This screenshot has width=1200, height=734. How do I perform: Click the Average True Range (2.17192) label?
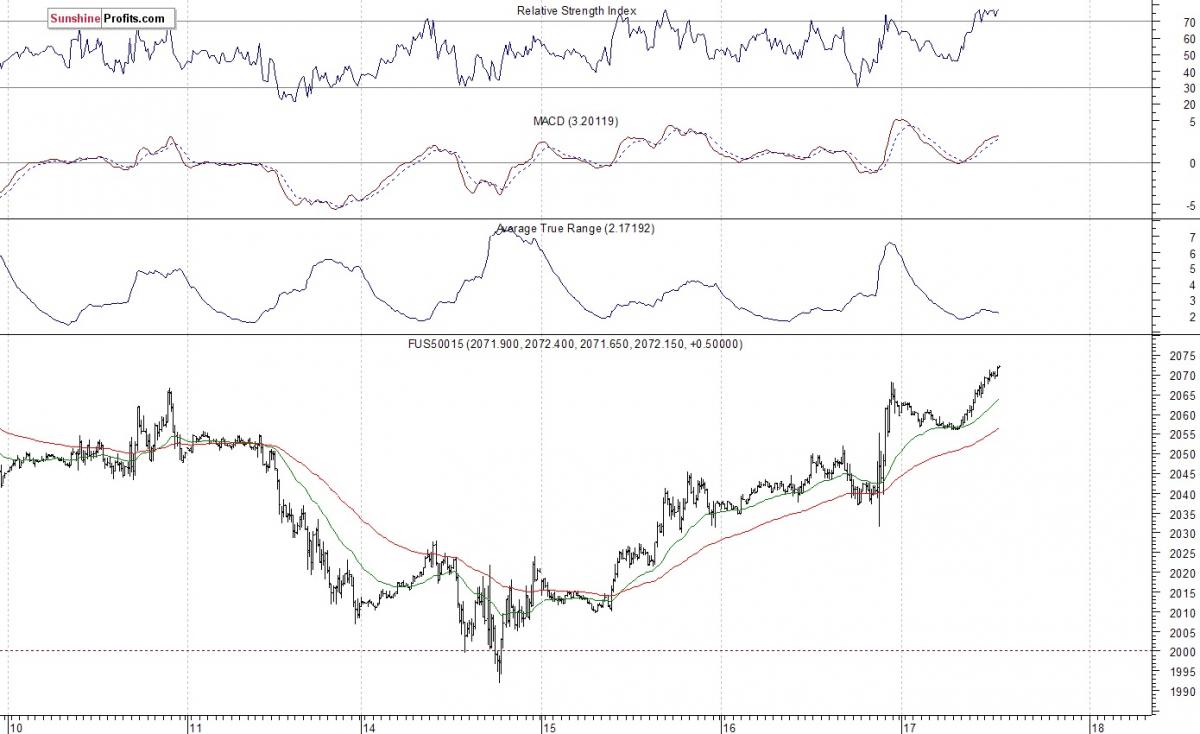(576, 229)
